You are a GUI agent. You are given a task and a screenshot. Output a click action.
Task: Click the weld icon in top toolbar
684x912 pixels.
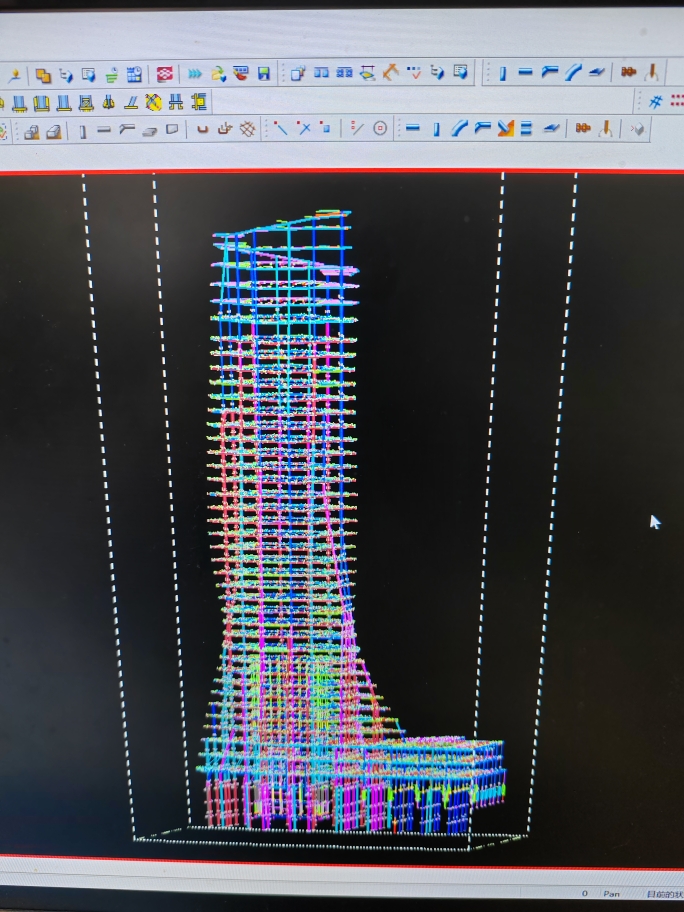(x=651, y=73)
